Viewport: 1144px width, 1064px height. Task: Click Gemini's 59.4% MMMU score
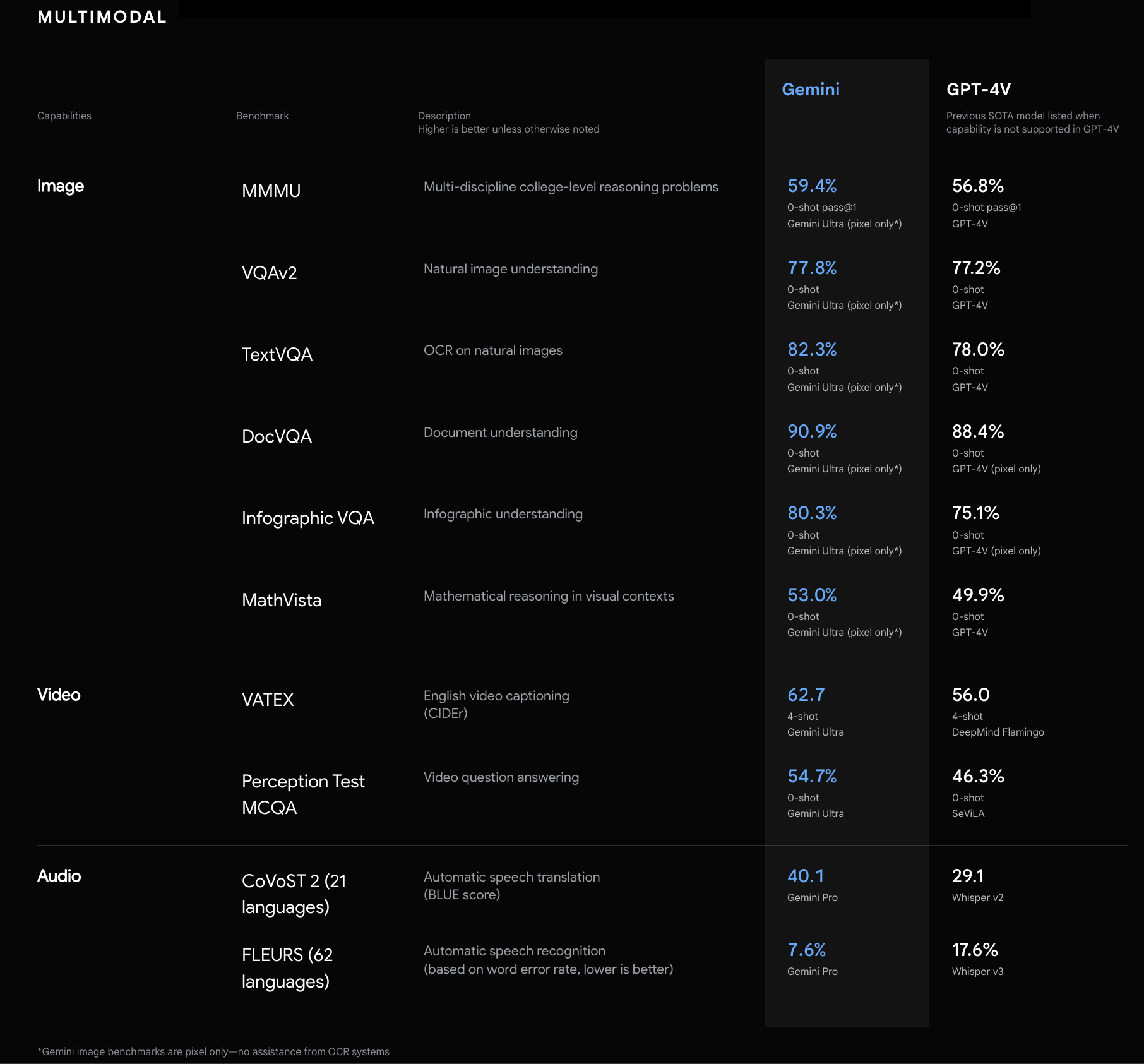click(x=812, y=186)
